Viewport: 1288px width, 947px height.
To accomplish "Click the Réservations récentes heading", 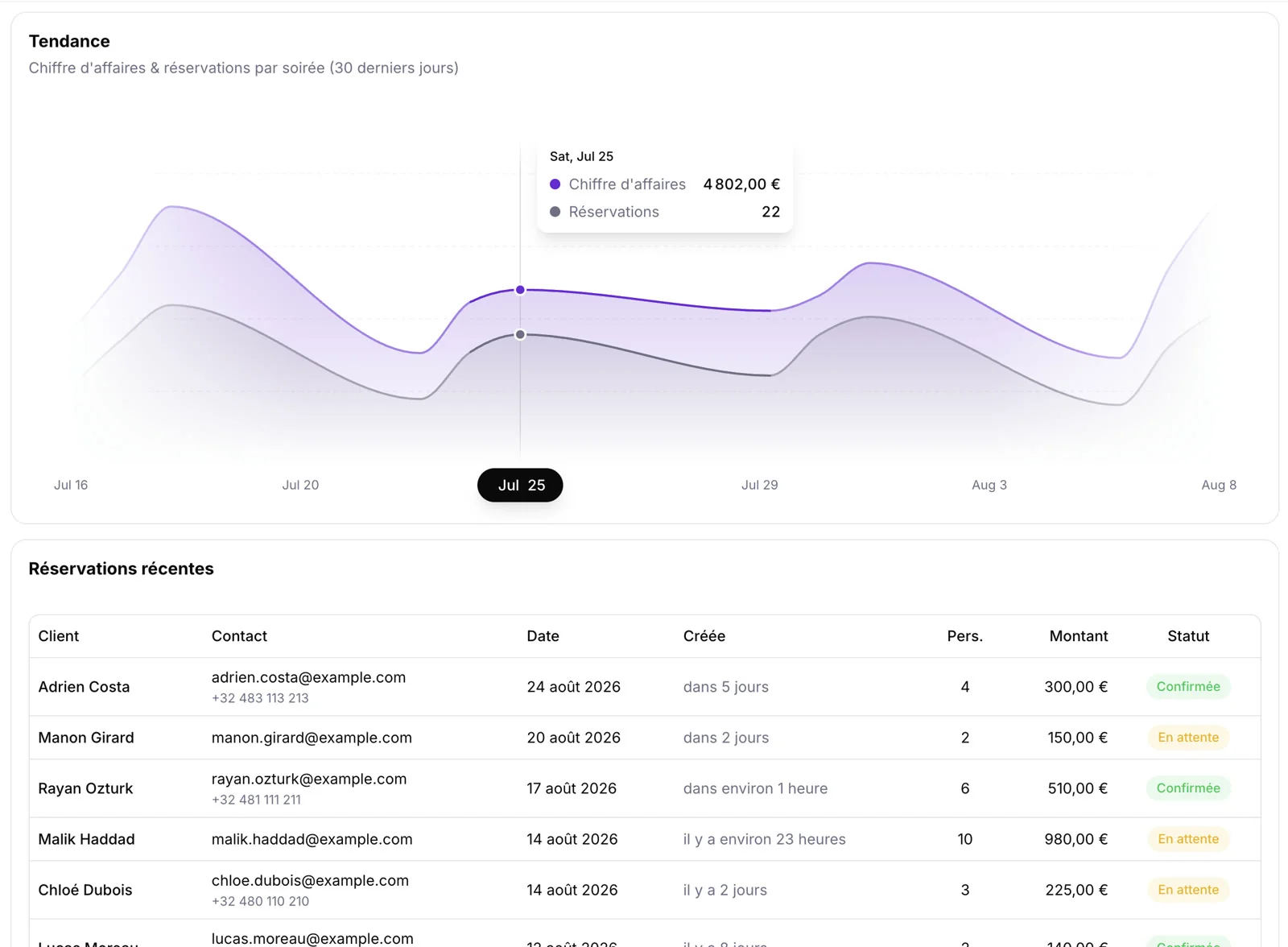I will [121, 569].
